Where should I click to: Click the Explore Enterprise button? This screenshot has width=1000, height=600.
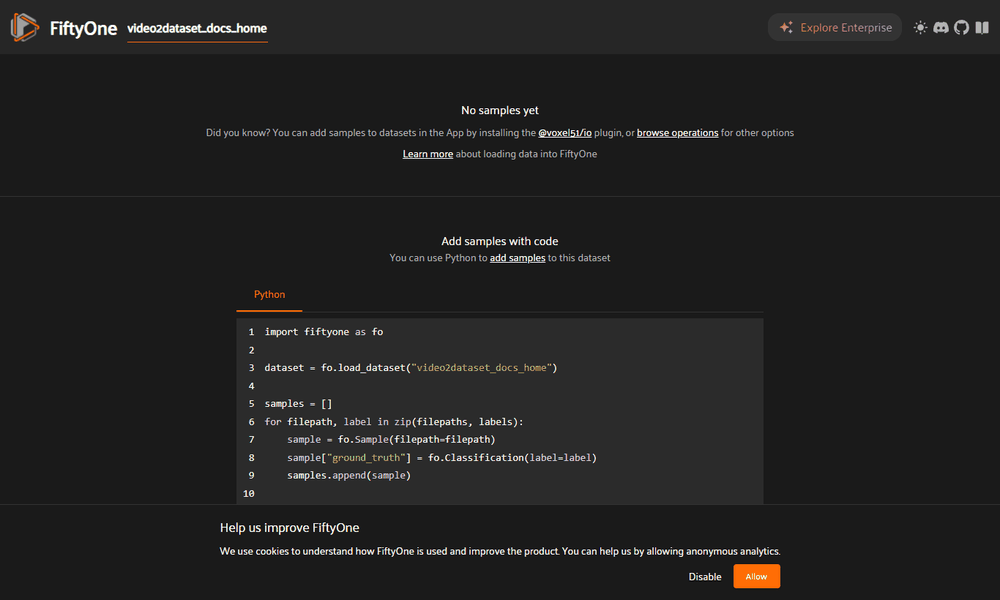[834, 27]
